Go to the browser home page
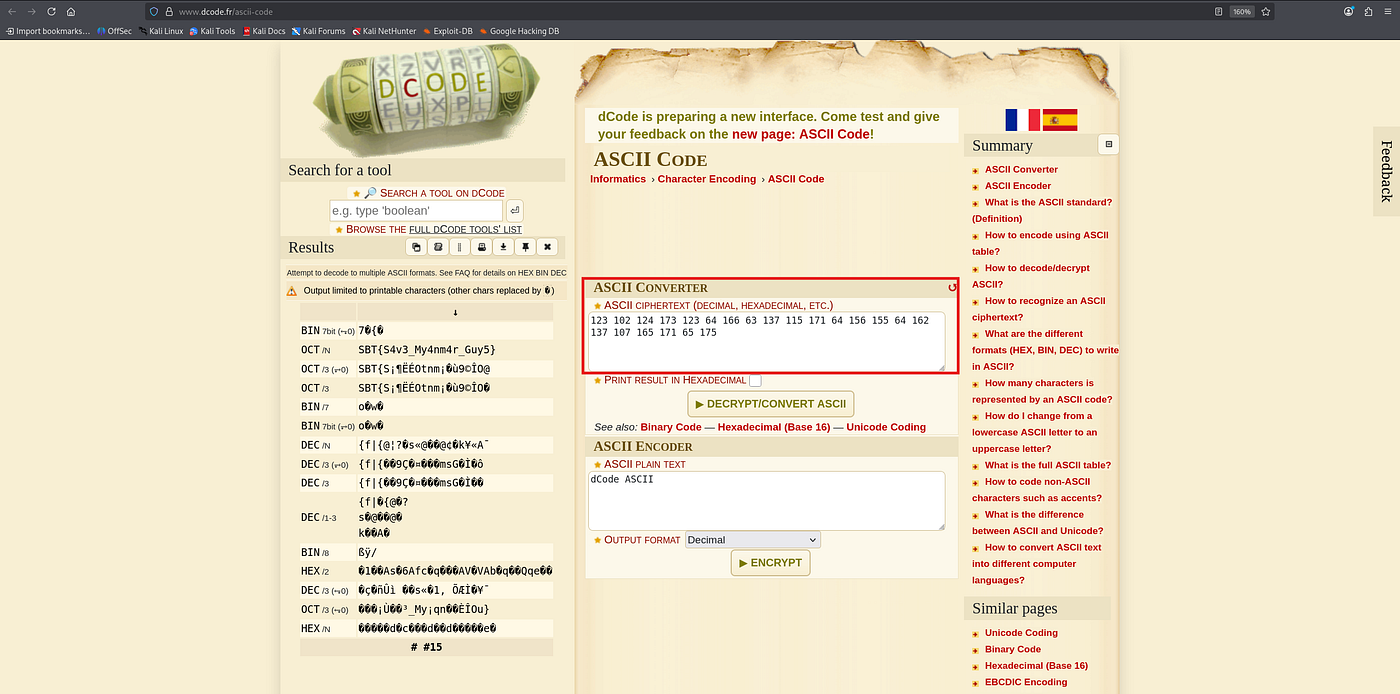This screenshot has height=694, width=1400. pyautogui.click(x=71, y=11)
